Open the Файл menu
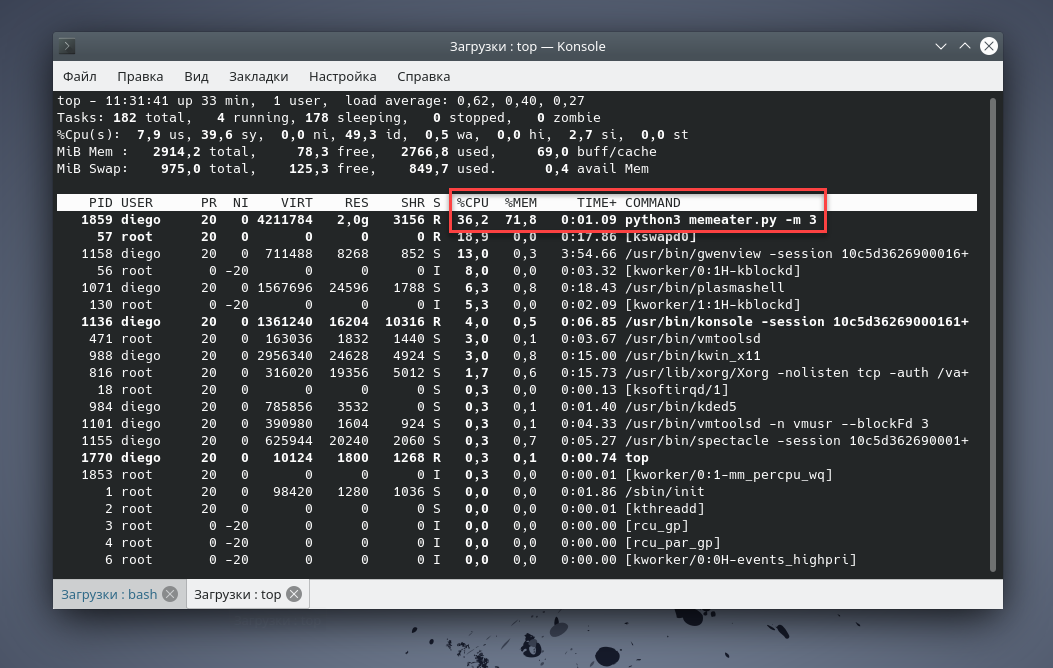Viewport: 1053px width, 668px height. coord(80,76)
